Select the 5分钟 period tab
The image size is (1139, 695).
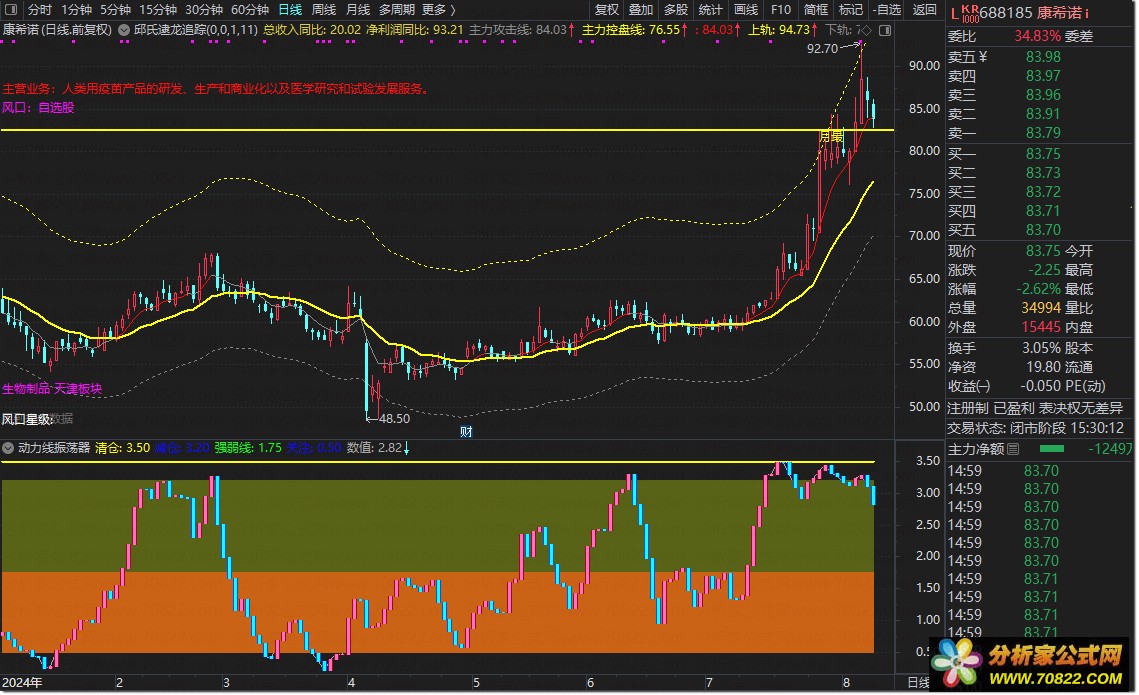[x=115, y=9]
